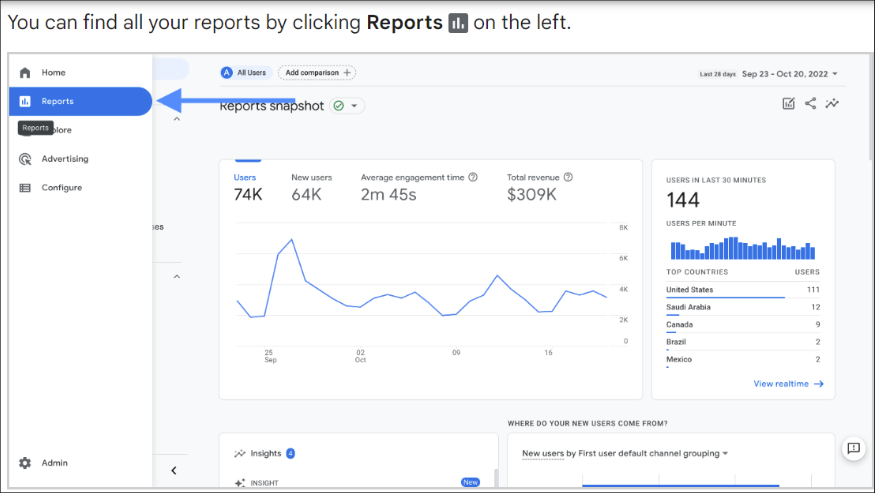875x493 pixels.
Task: Click the View realtime link
Action: pos(789,384)
